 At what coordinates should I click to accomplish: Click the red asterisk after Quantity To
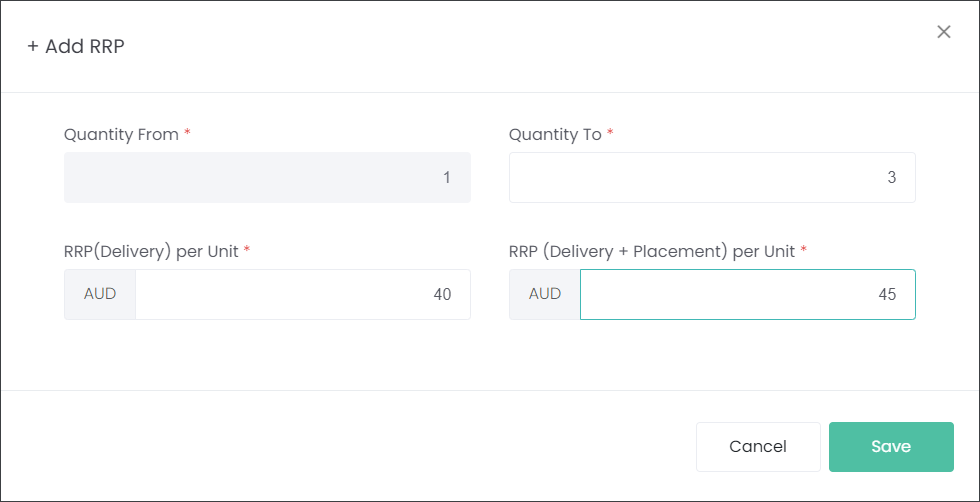pos(611,133)
